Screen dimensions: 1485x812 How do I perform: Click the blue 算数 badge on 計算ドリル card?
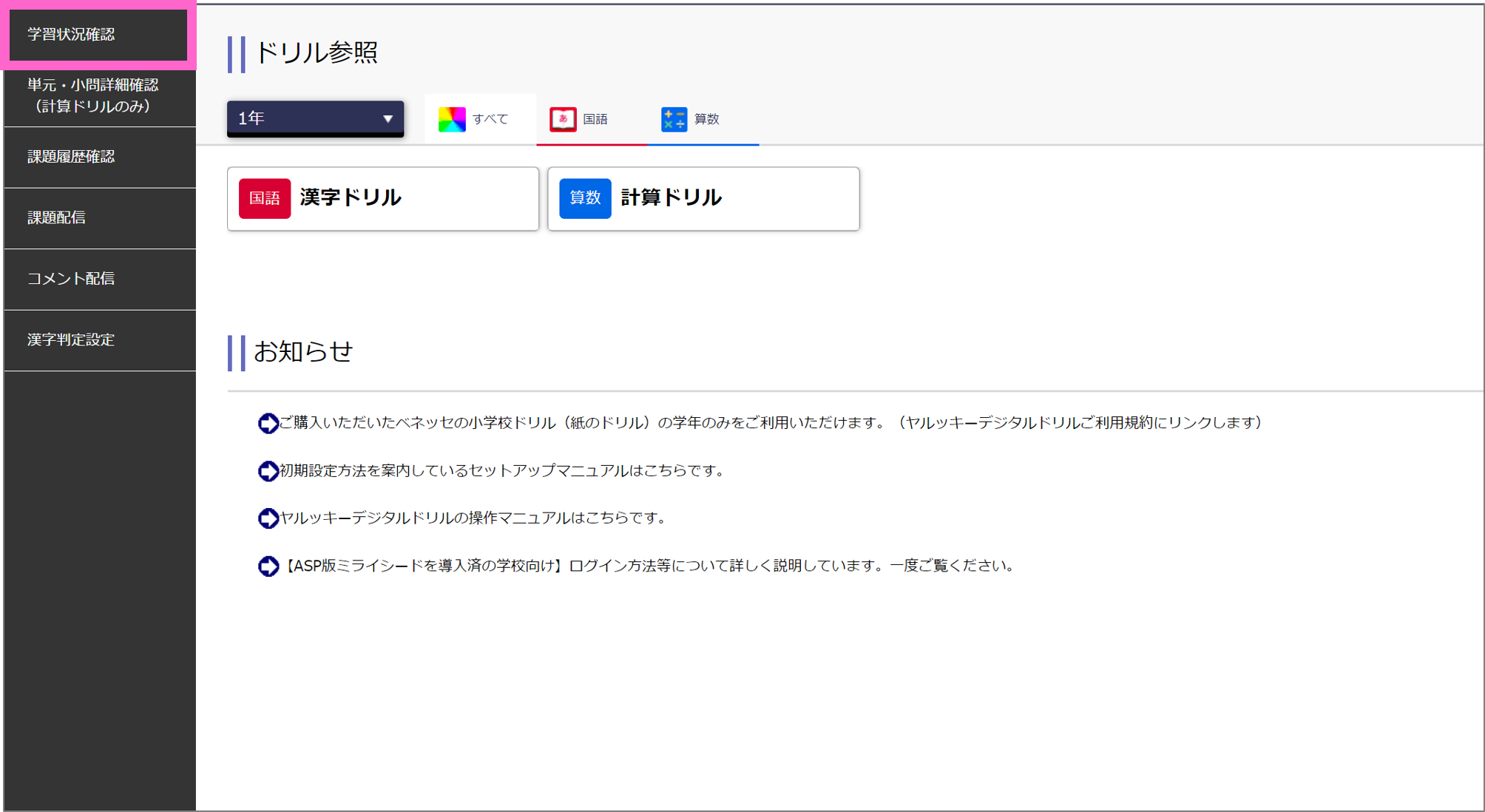click(x=585, y=198)
